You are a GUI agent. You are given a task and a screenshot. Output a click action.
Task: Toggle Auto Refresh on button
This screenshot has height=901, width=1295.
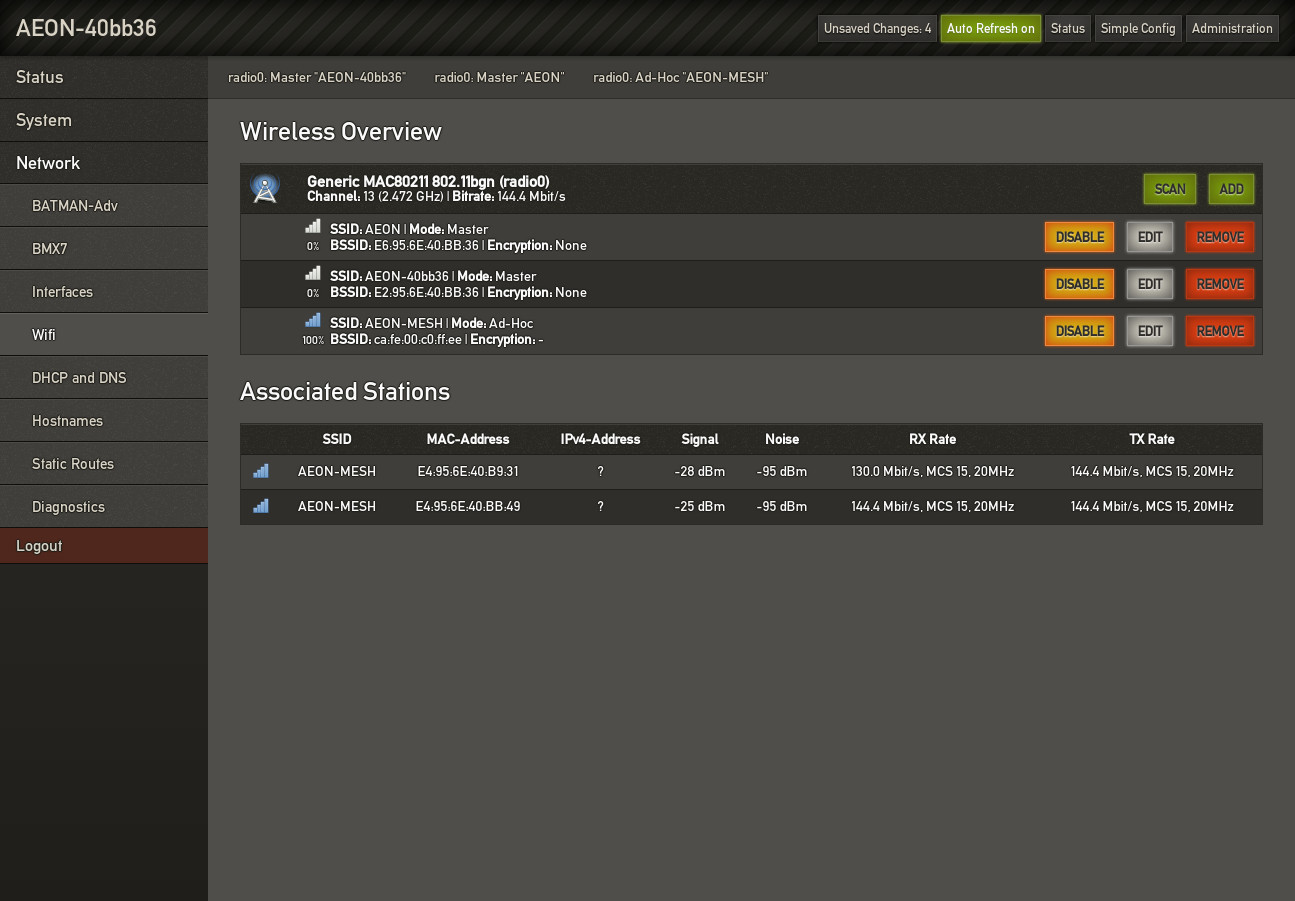990,28
